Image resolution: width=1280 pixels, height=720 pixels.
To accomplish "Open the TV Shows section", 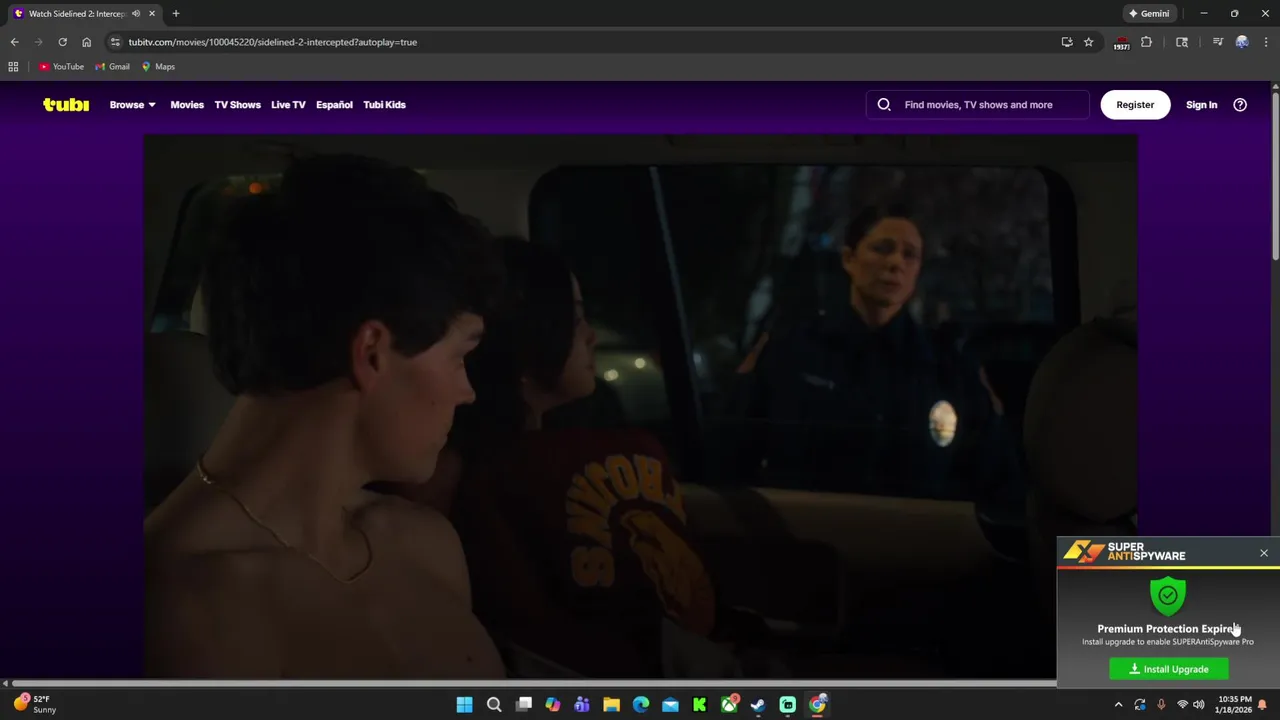I will [x=237, y=104].
